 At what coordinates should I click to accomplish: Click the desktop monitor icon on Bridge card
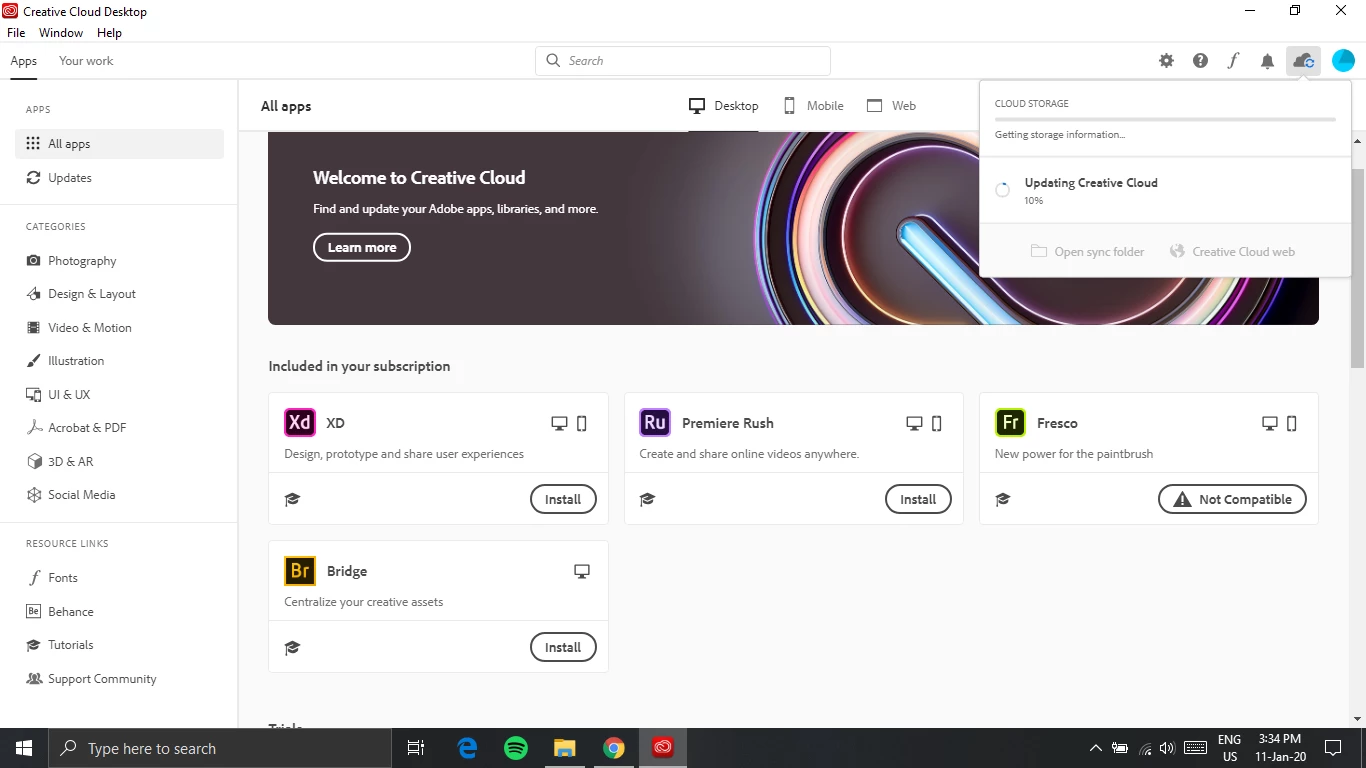[x=582, y=572]
